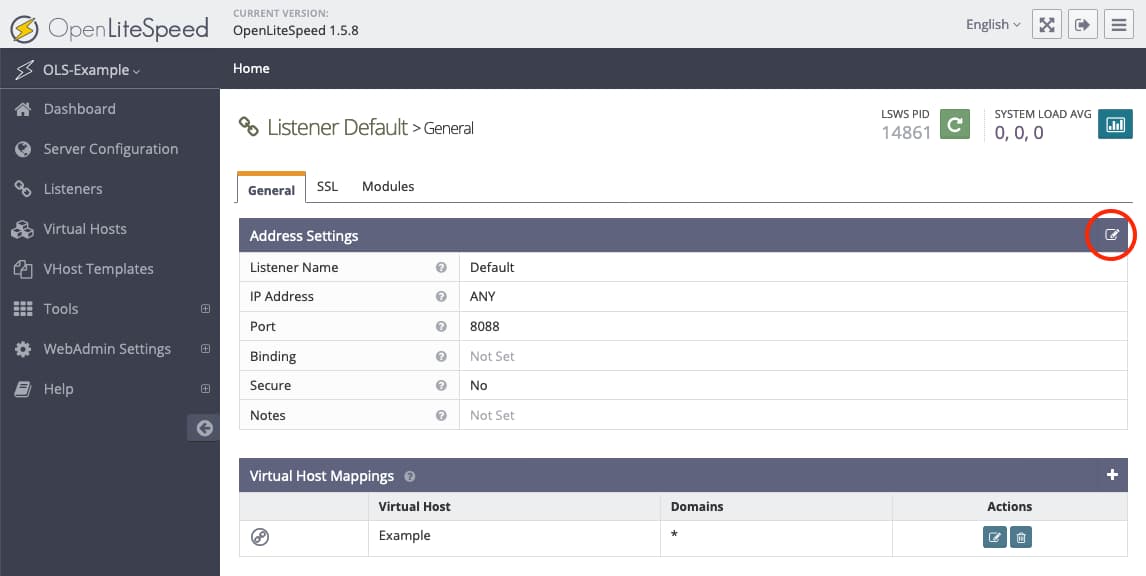Click port value 8088
1146x576 pixels.
click(x=485, y=327)
